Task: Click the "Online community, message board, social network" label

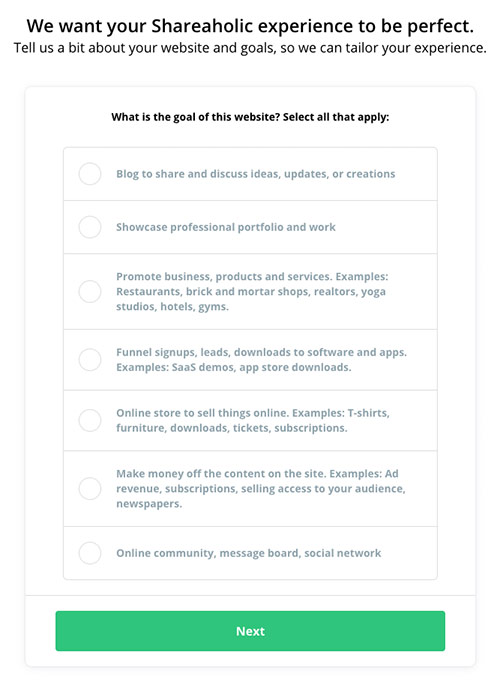Action: [248, 553]
